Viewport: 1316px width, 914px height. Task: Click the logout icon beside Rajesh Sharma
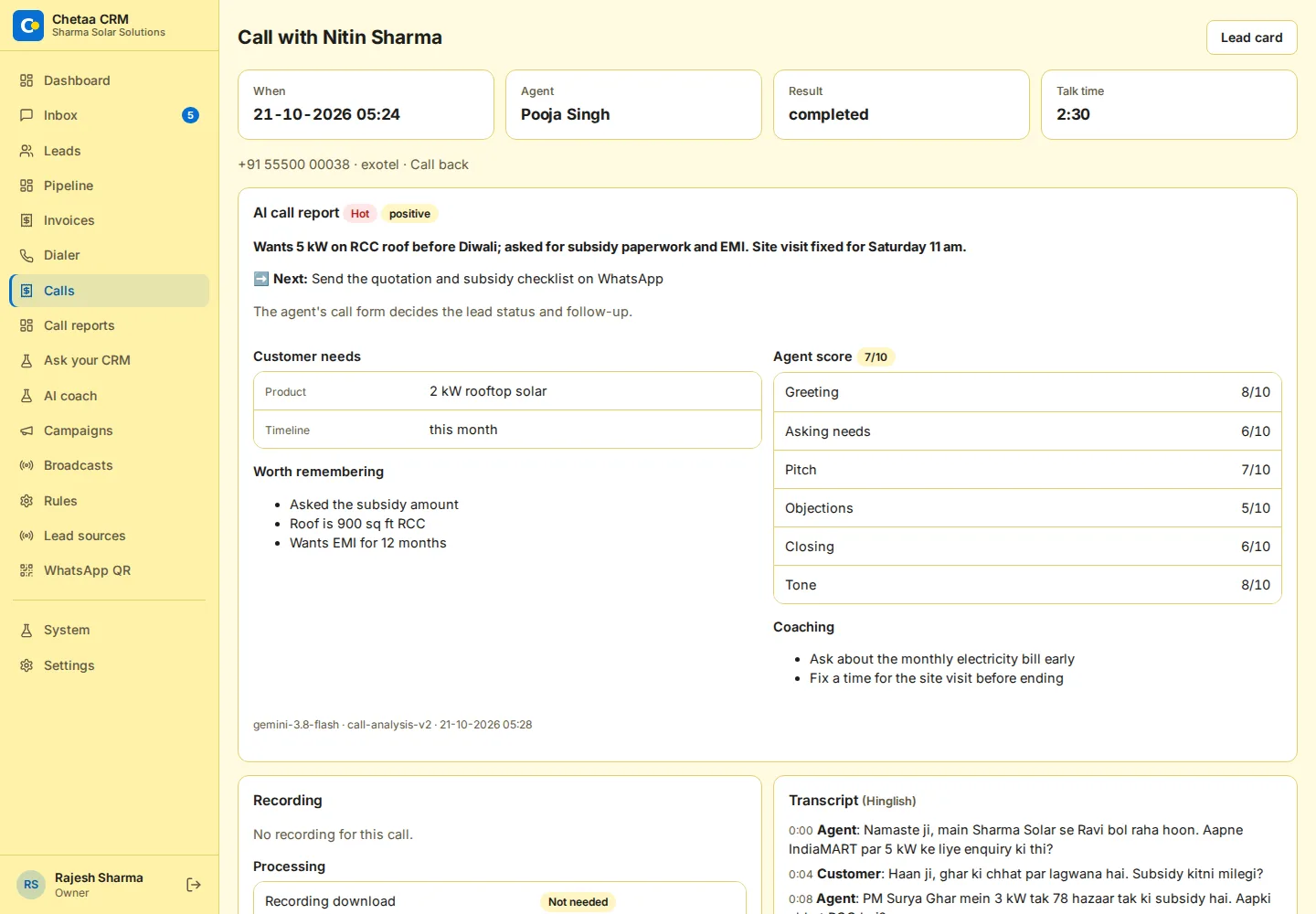coord(194,885)
